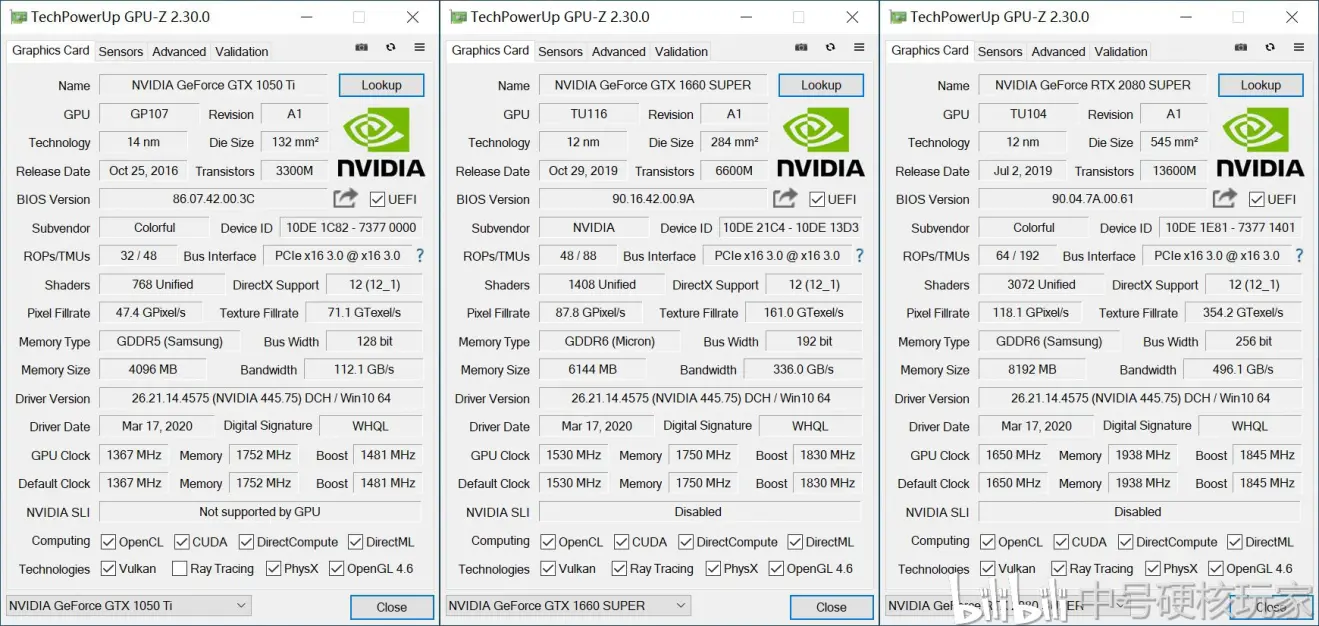
Task: Click the 8192 MB memory size value
Action: click(1032, 369)
